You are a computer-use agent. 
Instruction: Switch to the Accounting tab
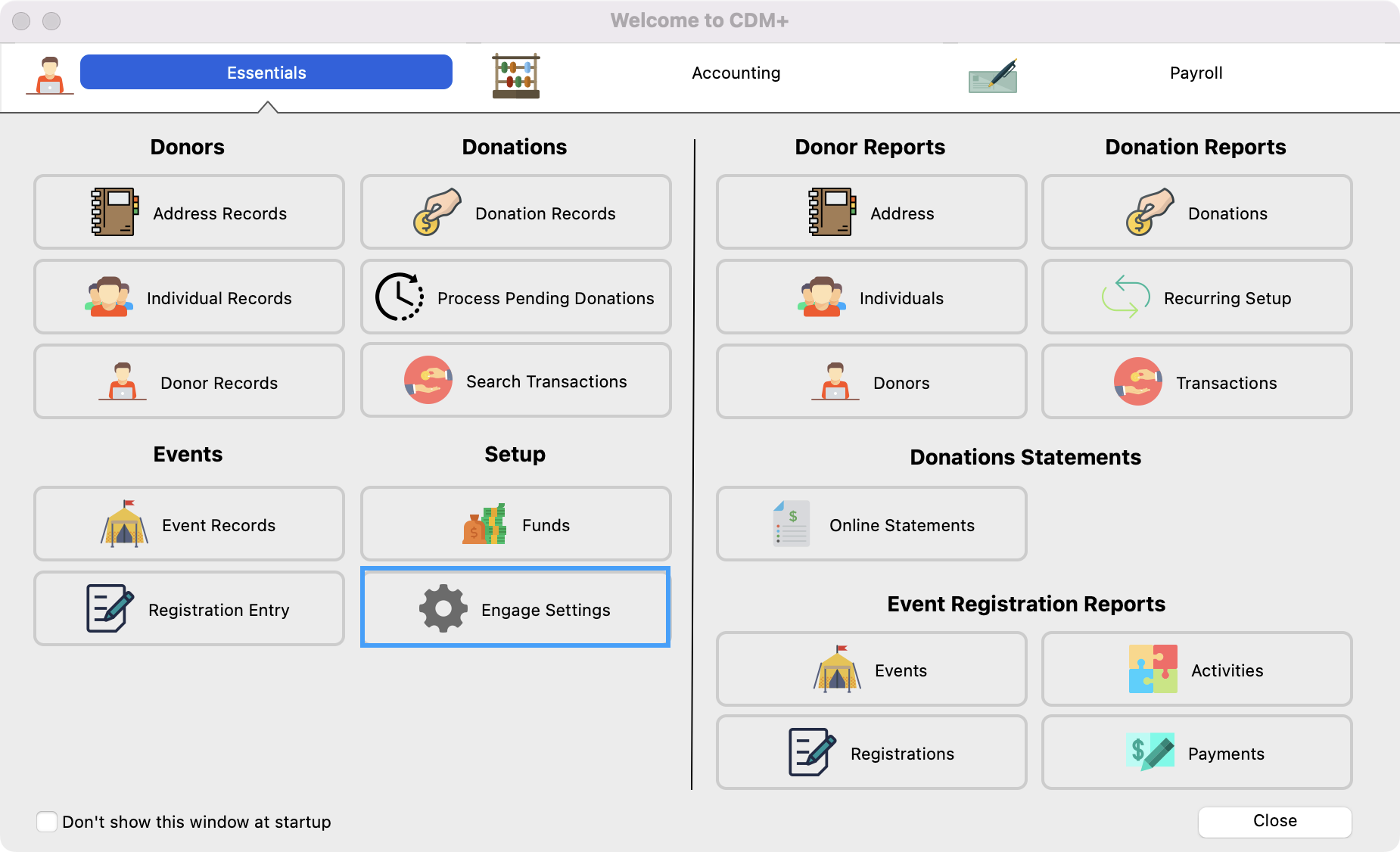[736, 73]
